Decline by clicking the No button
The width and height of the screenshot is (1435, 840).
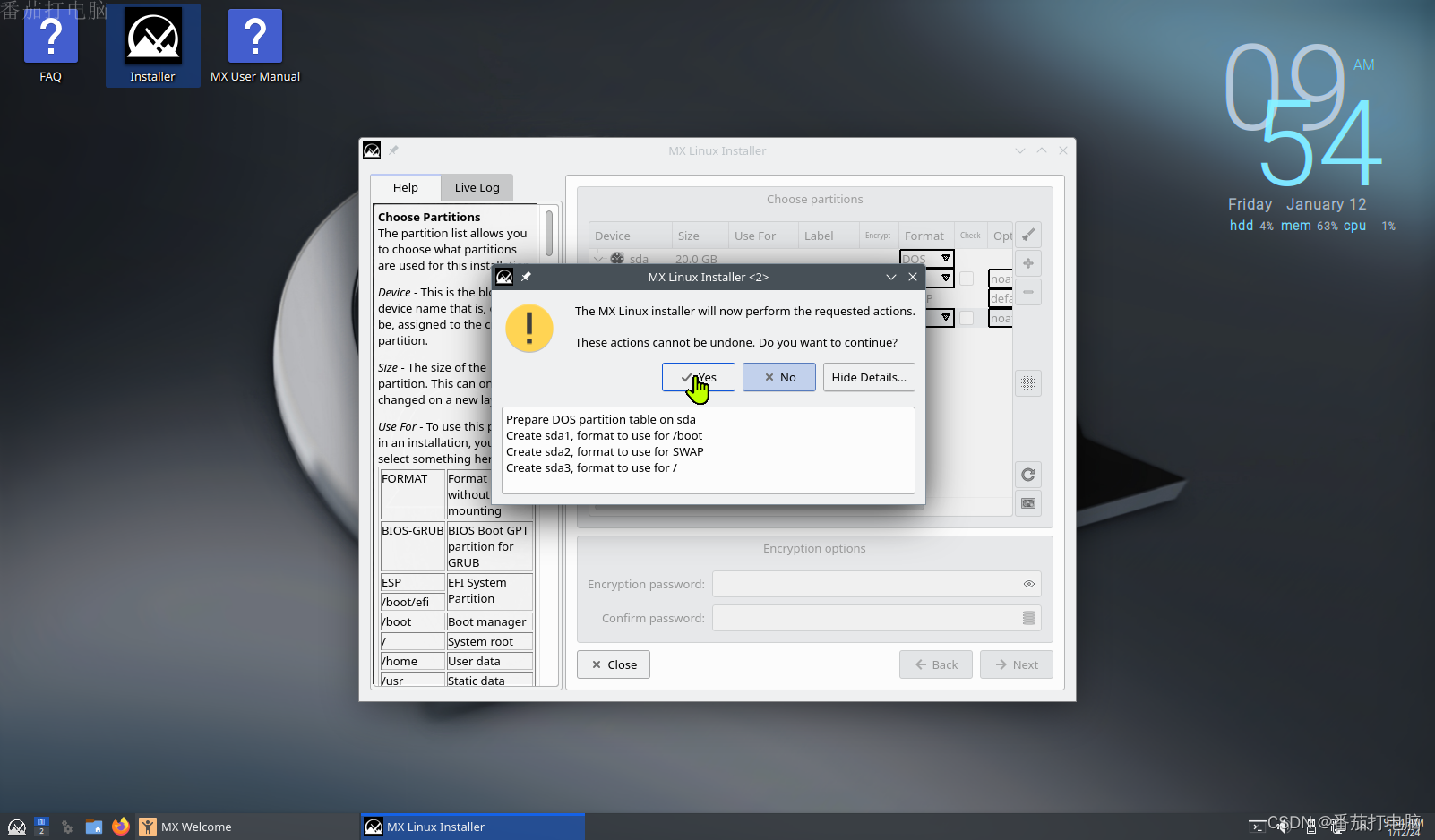[x=779, y=377]
